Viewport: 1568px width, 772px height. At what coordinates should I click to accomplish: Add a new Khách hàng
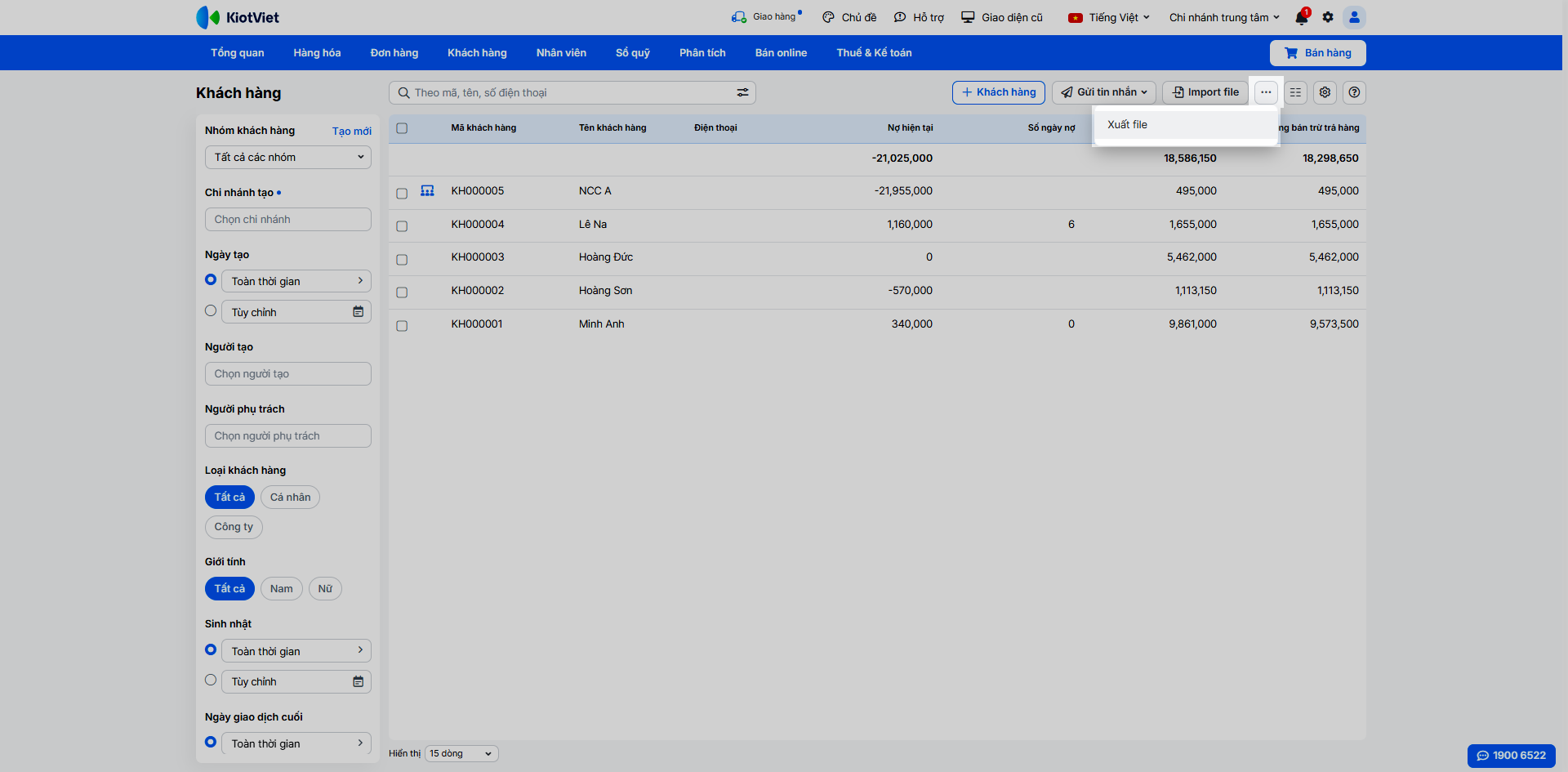pyautogui.click(x=998, y=92)
